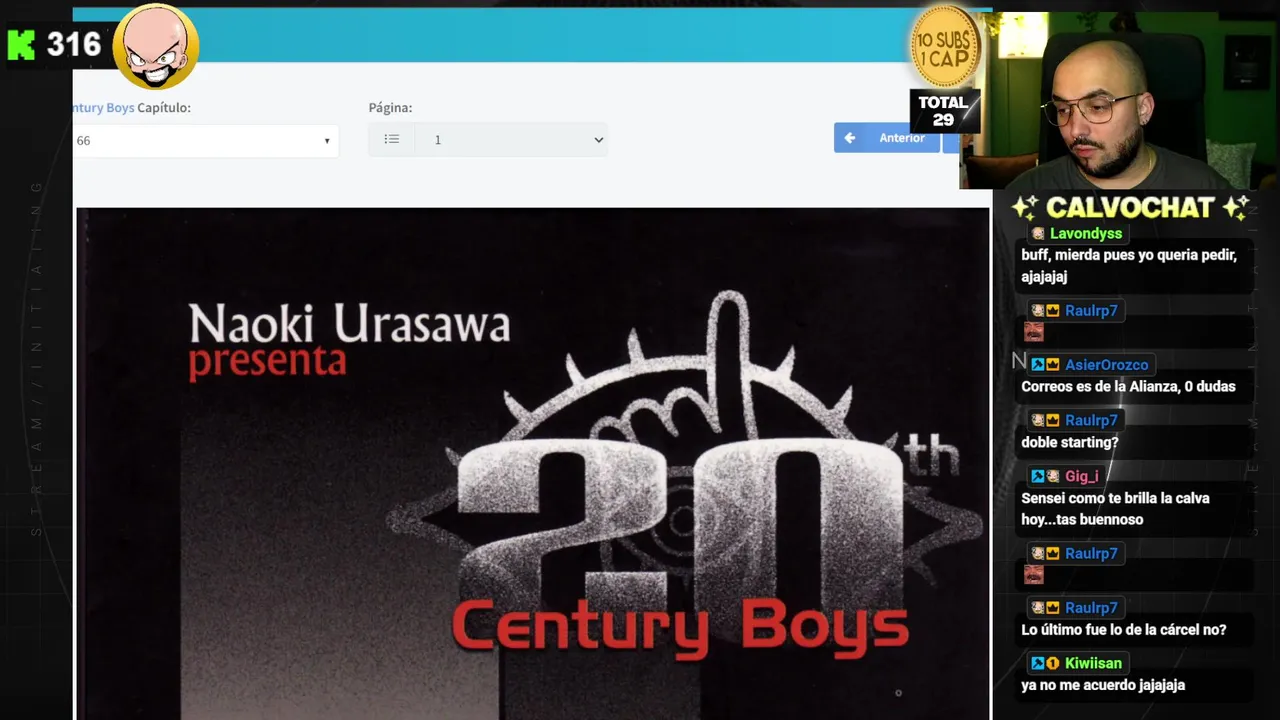
Task: Click the Century Boys title link
Action: [x=104, y=107]
